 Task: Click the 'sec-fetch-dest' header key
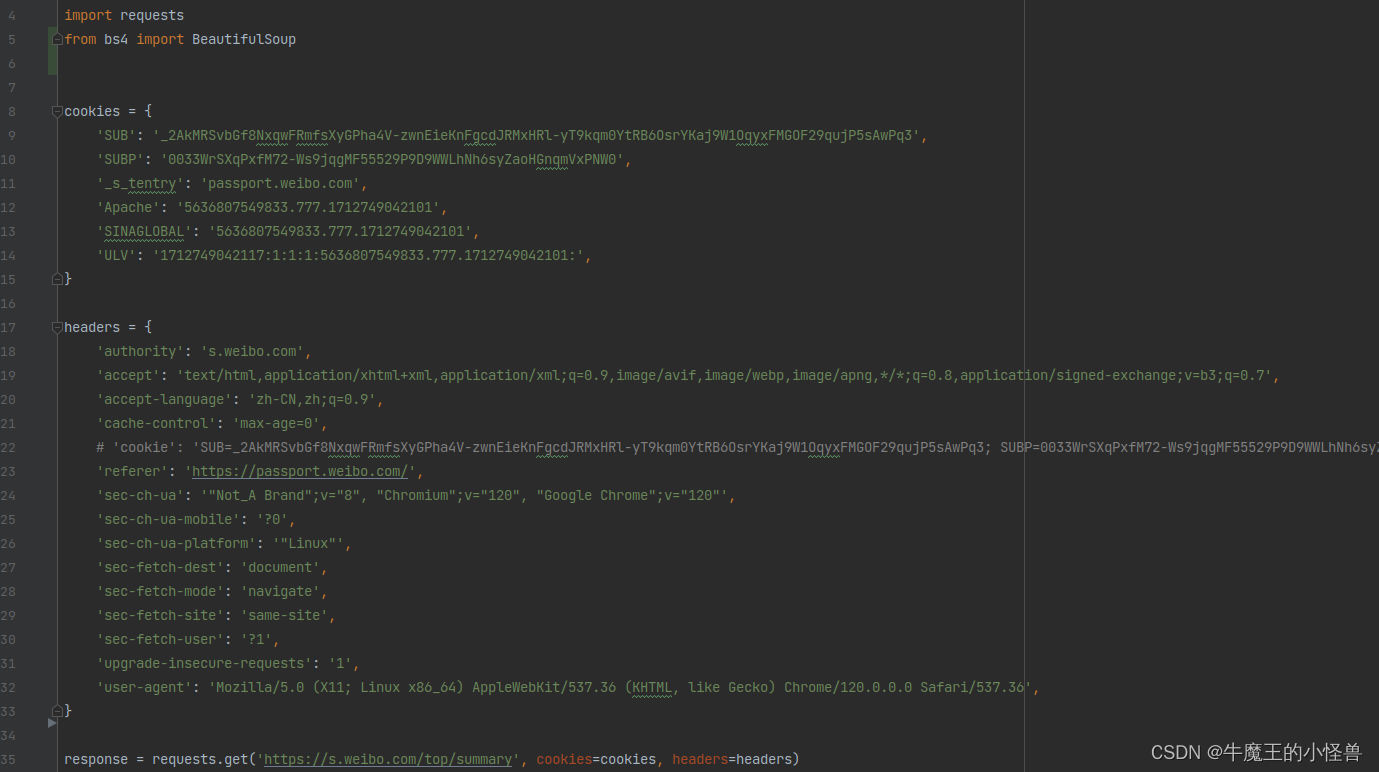point(160,567)
